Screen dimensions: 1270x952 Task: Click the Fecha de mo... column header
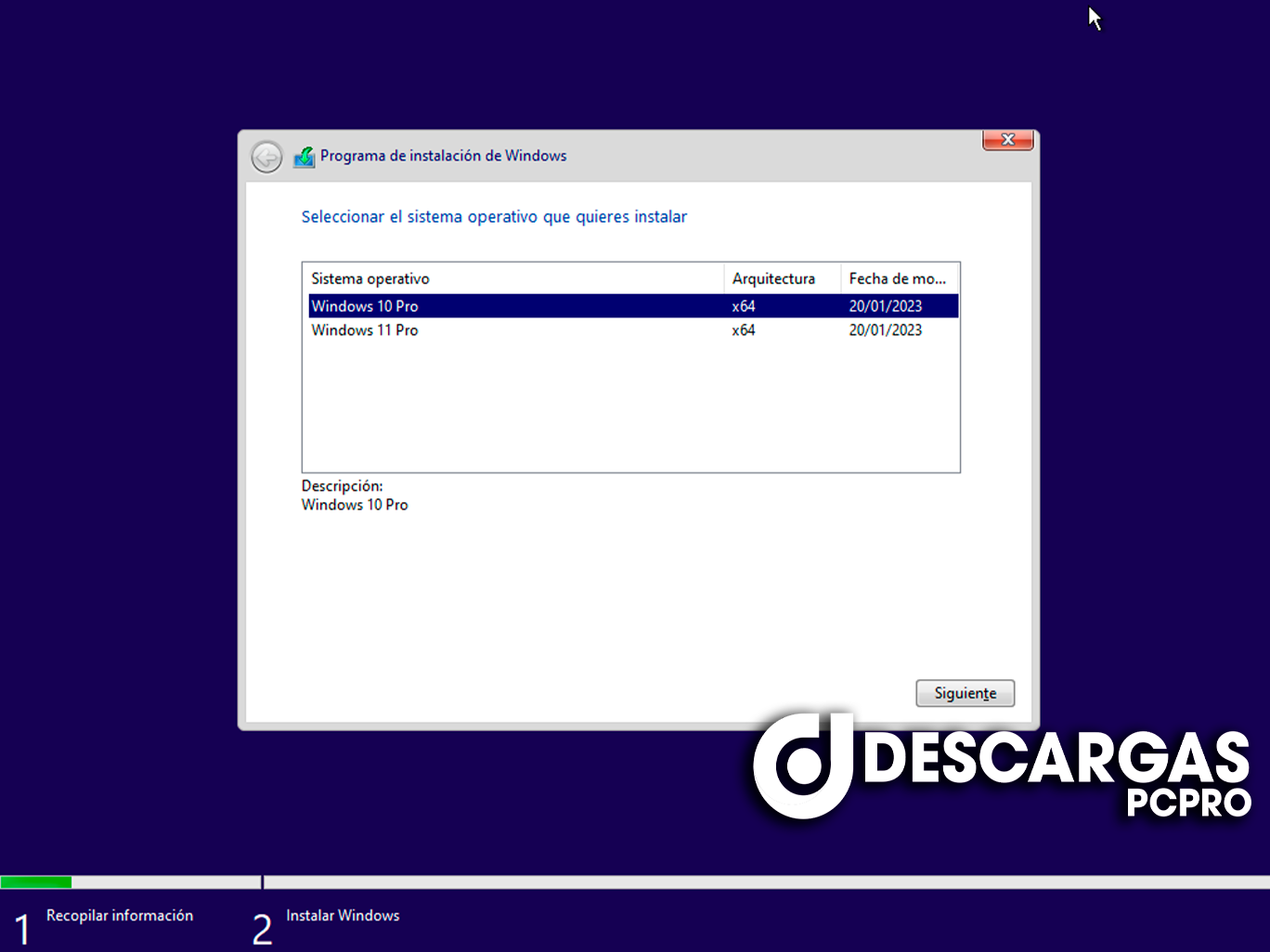[897, 278]
